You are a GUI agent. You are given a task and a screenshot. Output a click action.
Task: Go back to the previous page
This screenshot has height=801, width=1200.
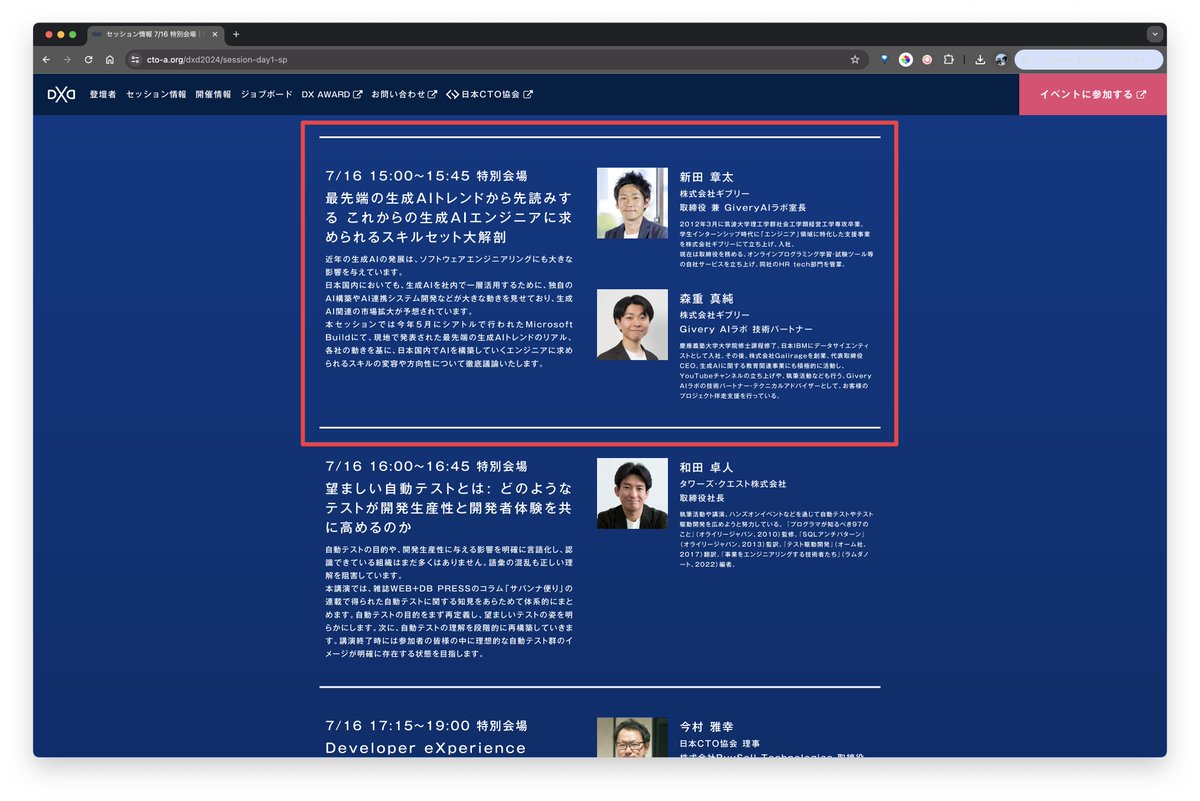pos(47,60)
